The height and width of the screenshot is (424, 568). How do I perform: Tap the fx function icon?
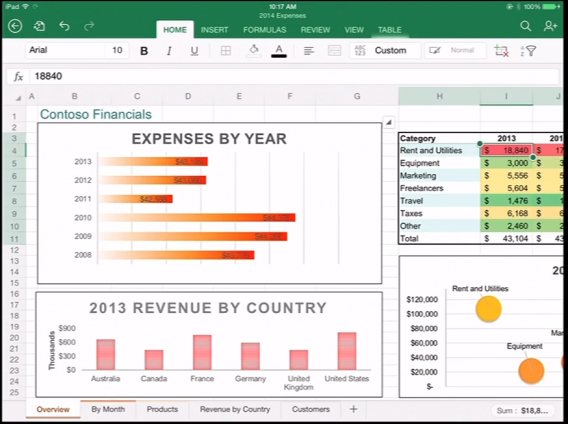(18, 76)
